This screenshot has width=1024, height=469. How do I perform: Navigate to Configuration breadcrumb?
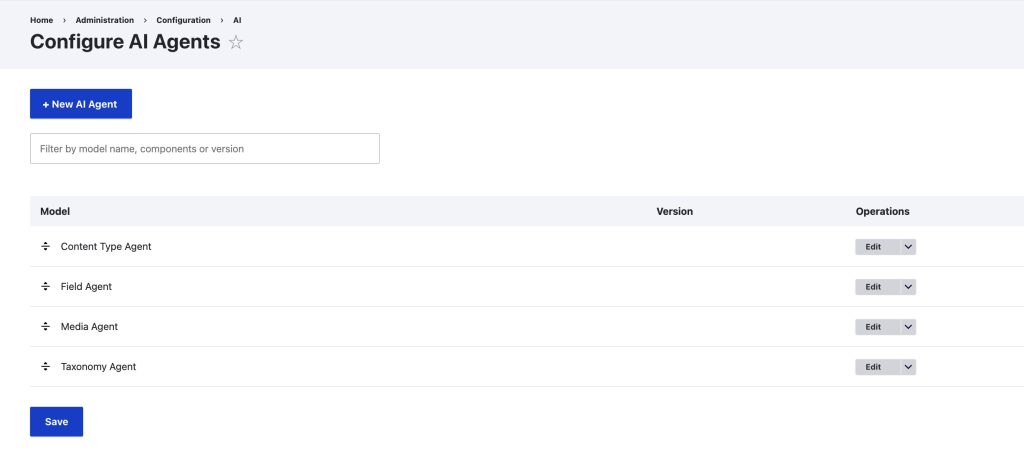coord(183,20)
